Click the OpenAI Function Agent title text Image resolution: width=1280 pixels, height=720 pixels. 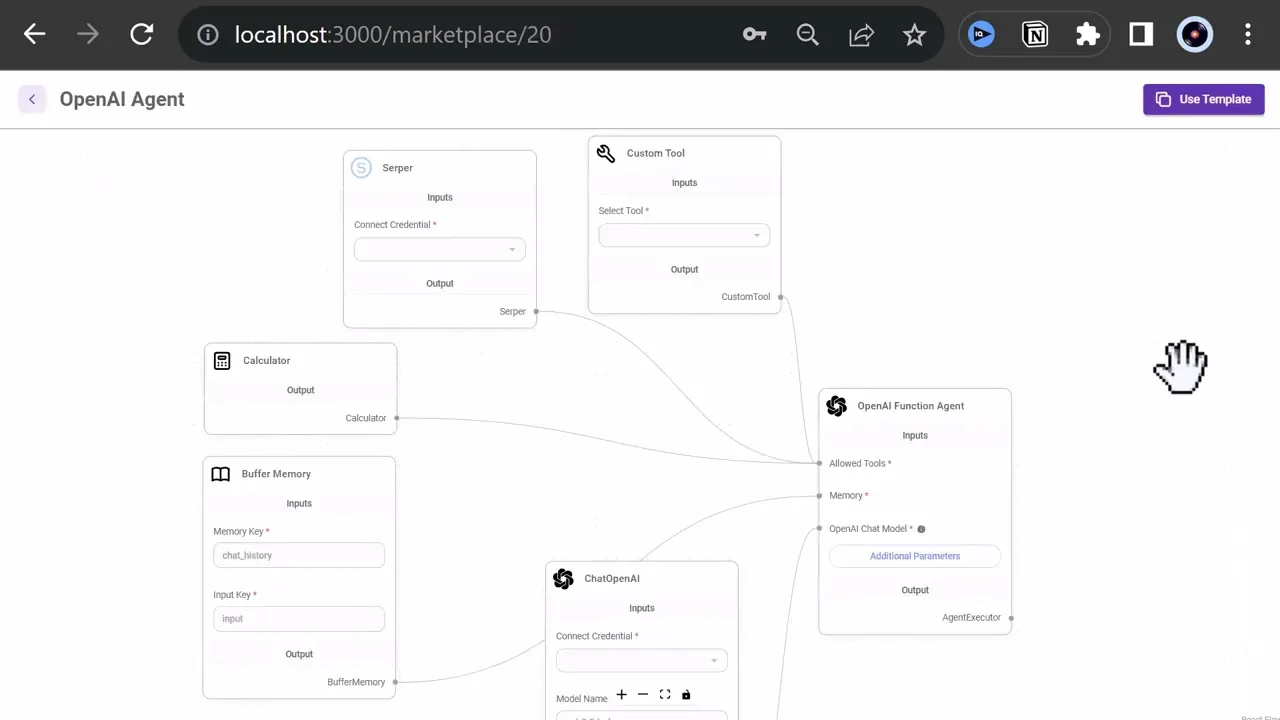point(911,406)
